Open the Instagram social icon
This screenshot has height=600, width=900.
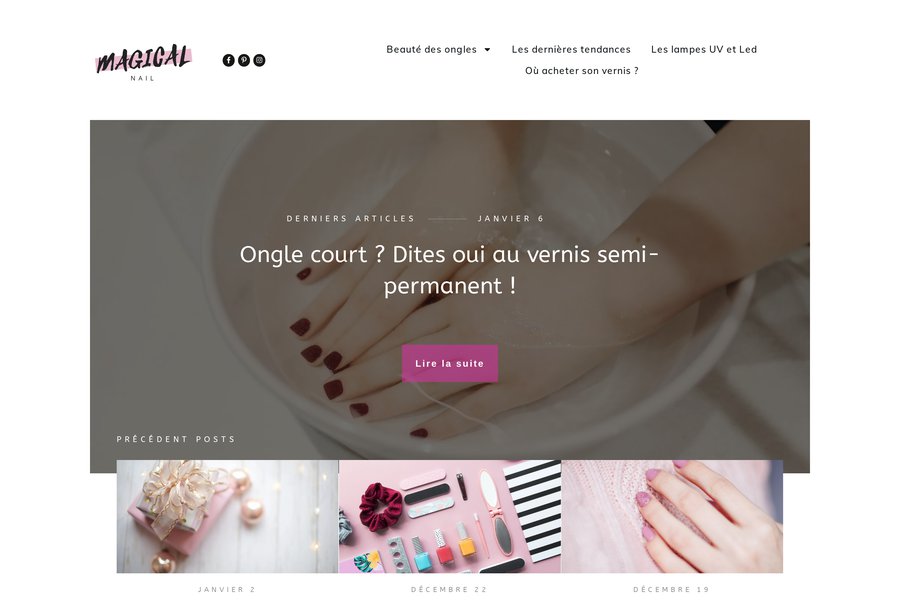pyautogui.click(x=259, y=60)
